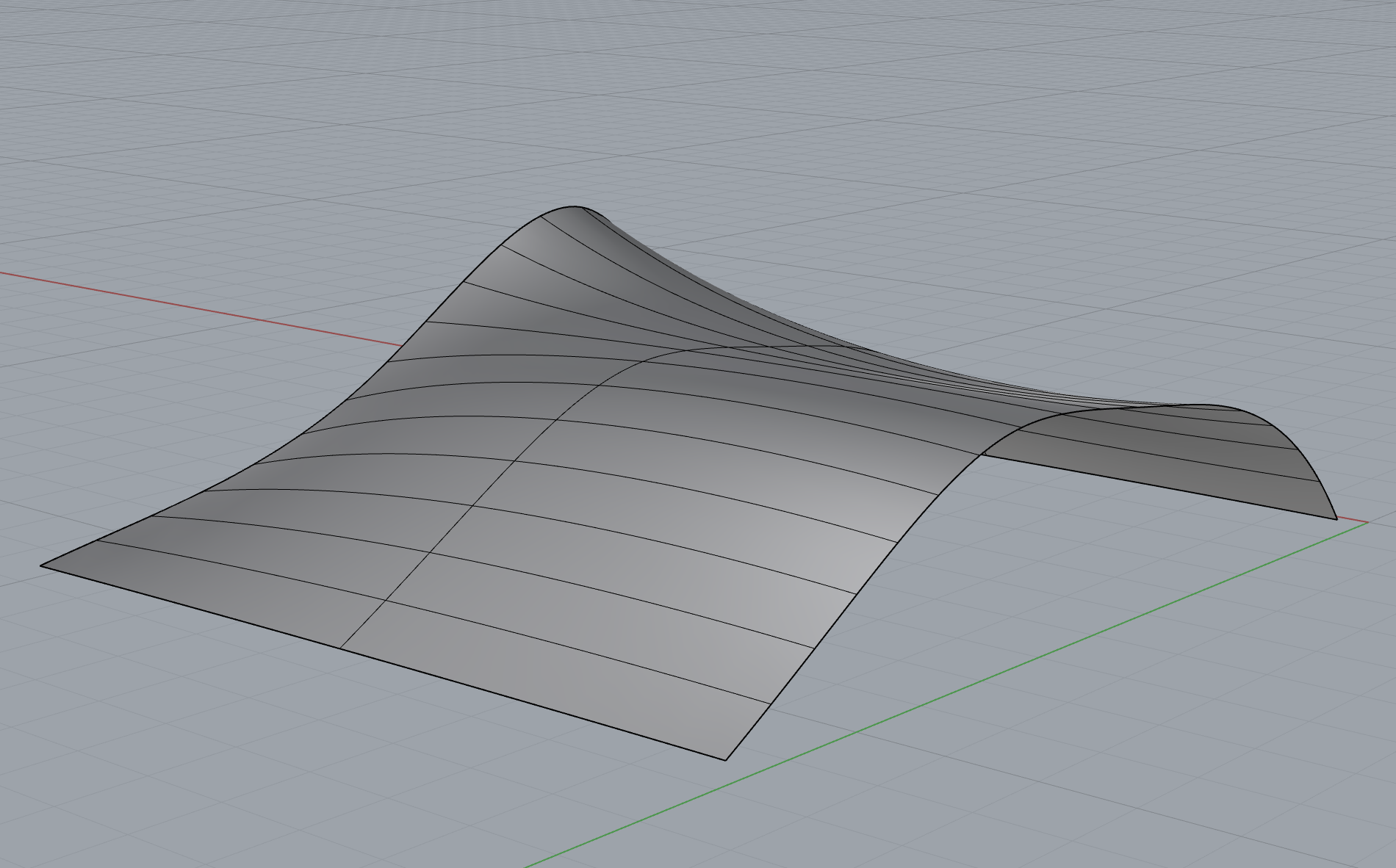Select the straight front edge of the surface
The width and height of the screenshot is (1396, 868).
382,662
